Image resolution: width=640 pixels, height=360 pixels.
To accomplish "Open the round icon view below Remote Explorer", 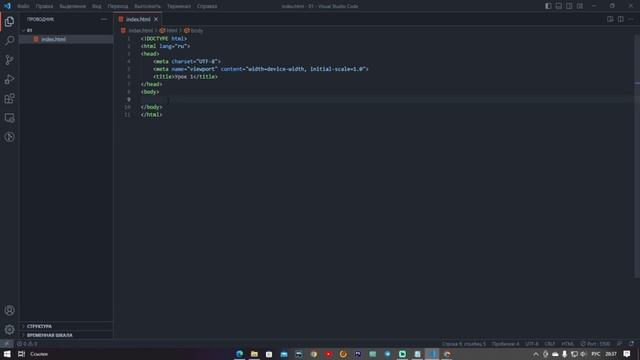I will 9,137.
